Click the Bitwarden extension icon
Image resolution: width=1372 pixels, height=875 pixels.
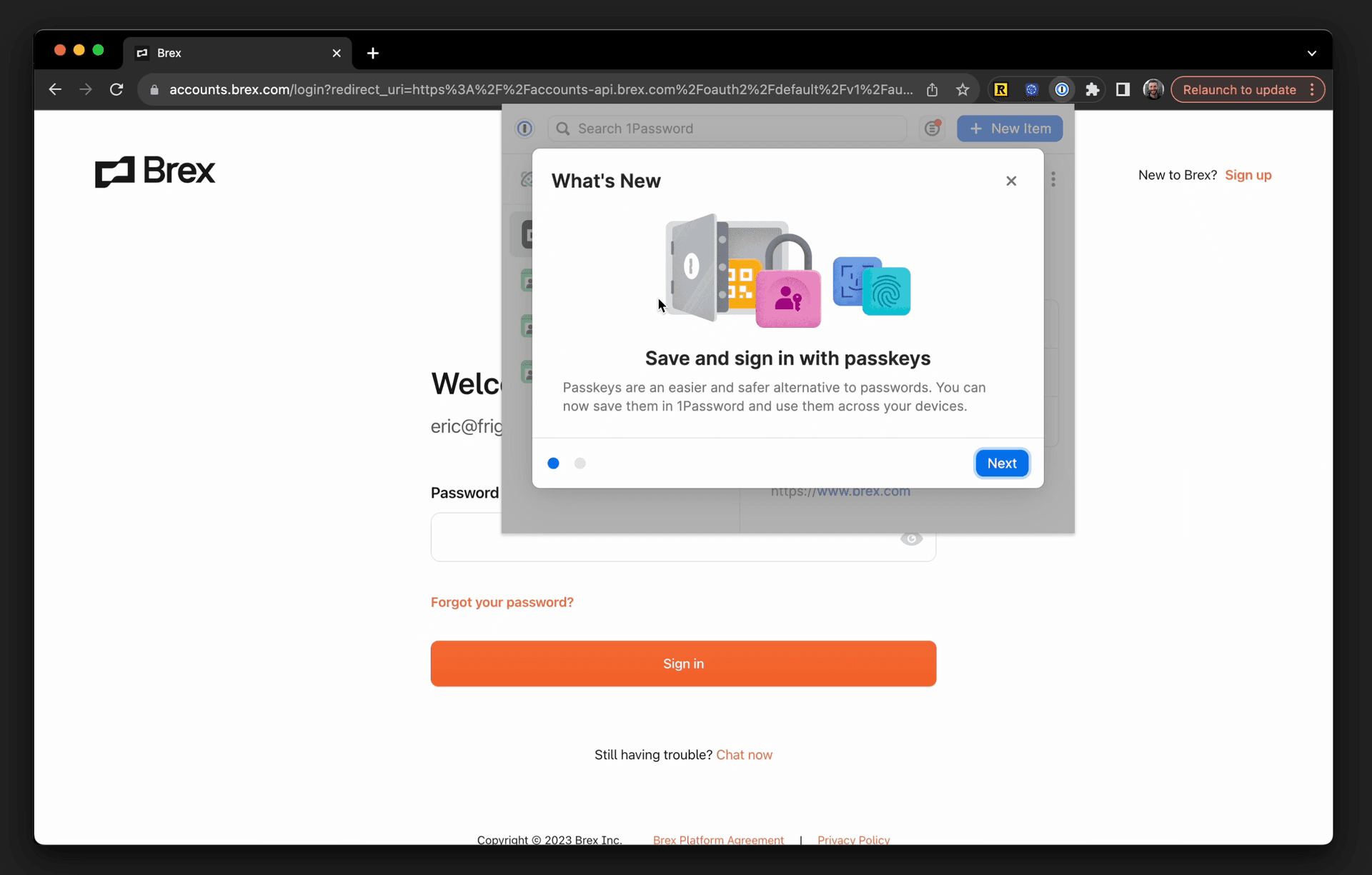pyautogui.click(x=1032, y=90)
